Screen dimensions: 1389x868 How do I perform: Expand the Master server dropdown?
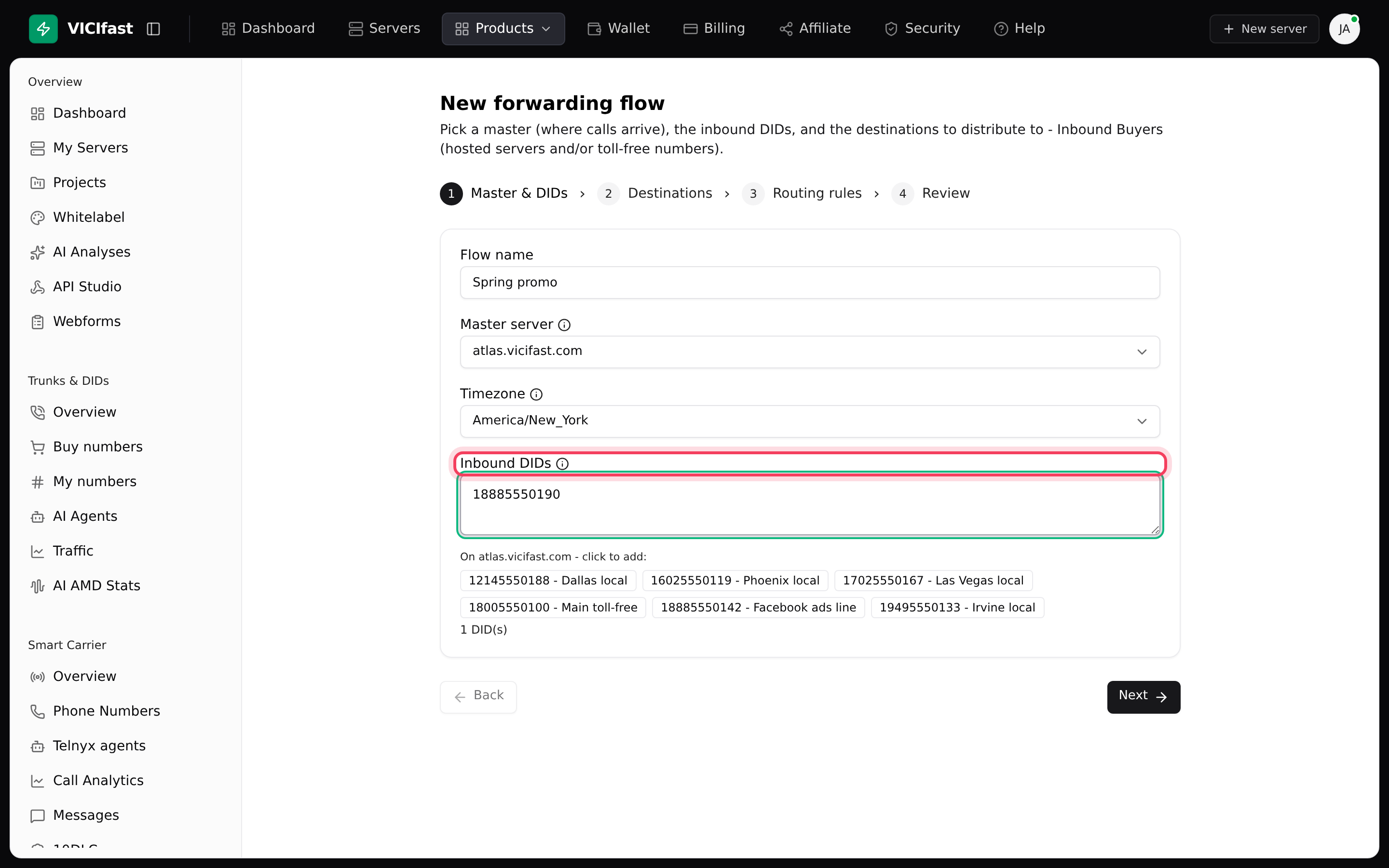tap(810, 352)
